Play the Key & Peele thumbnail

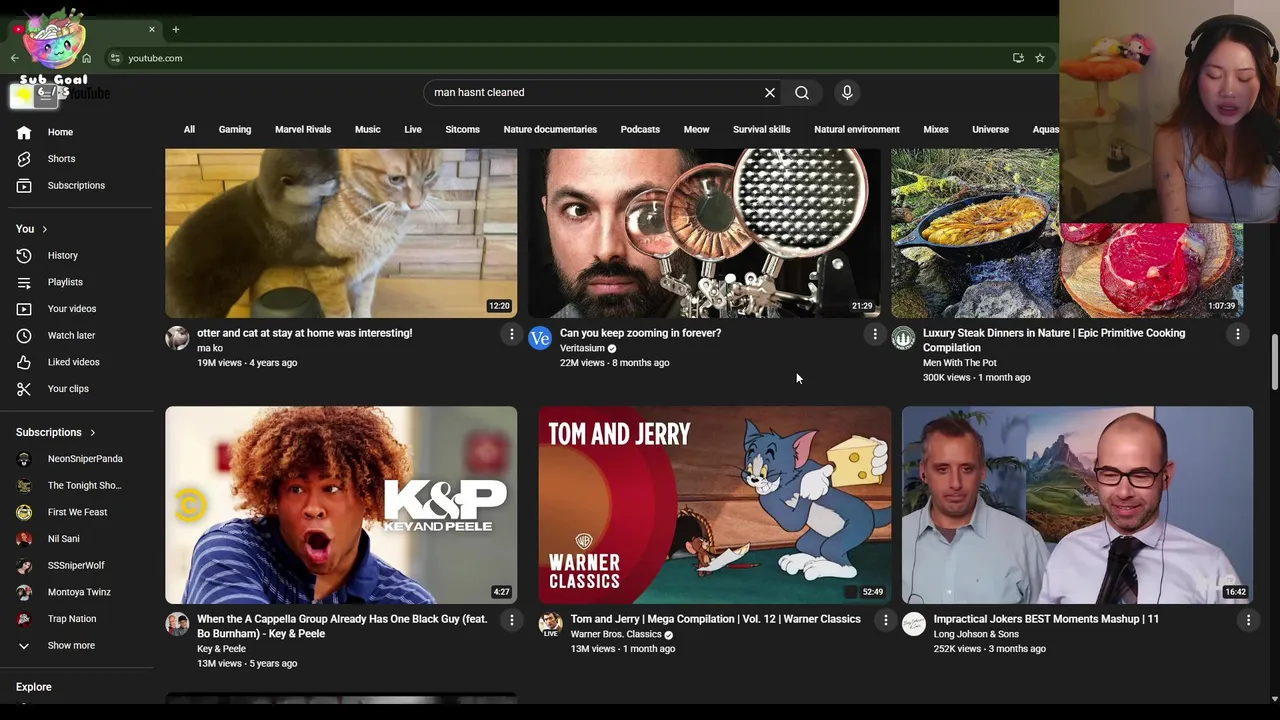[341, 505]
